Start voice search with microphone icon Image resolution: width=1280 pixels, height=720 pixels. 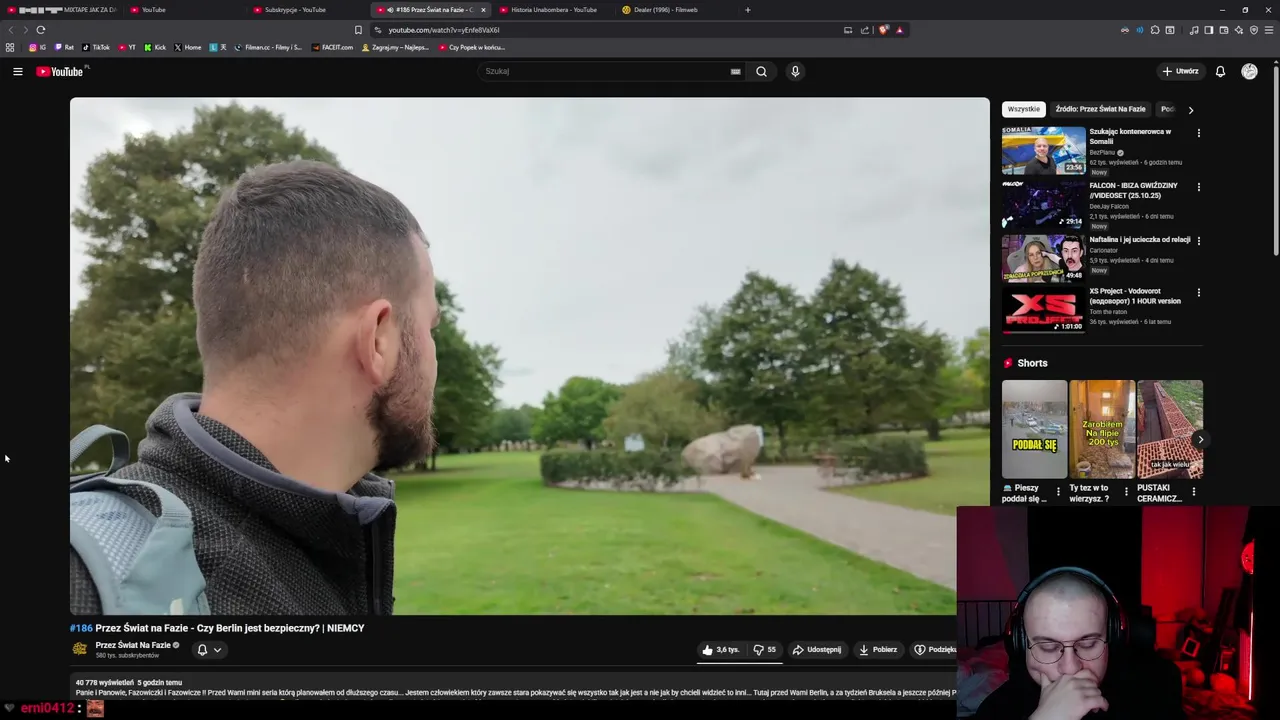coord(795,71)
